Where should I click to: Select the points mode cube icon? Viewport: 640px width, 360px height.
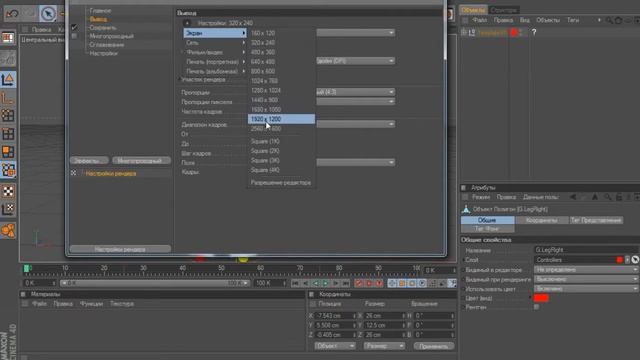coord(8,116)
